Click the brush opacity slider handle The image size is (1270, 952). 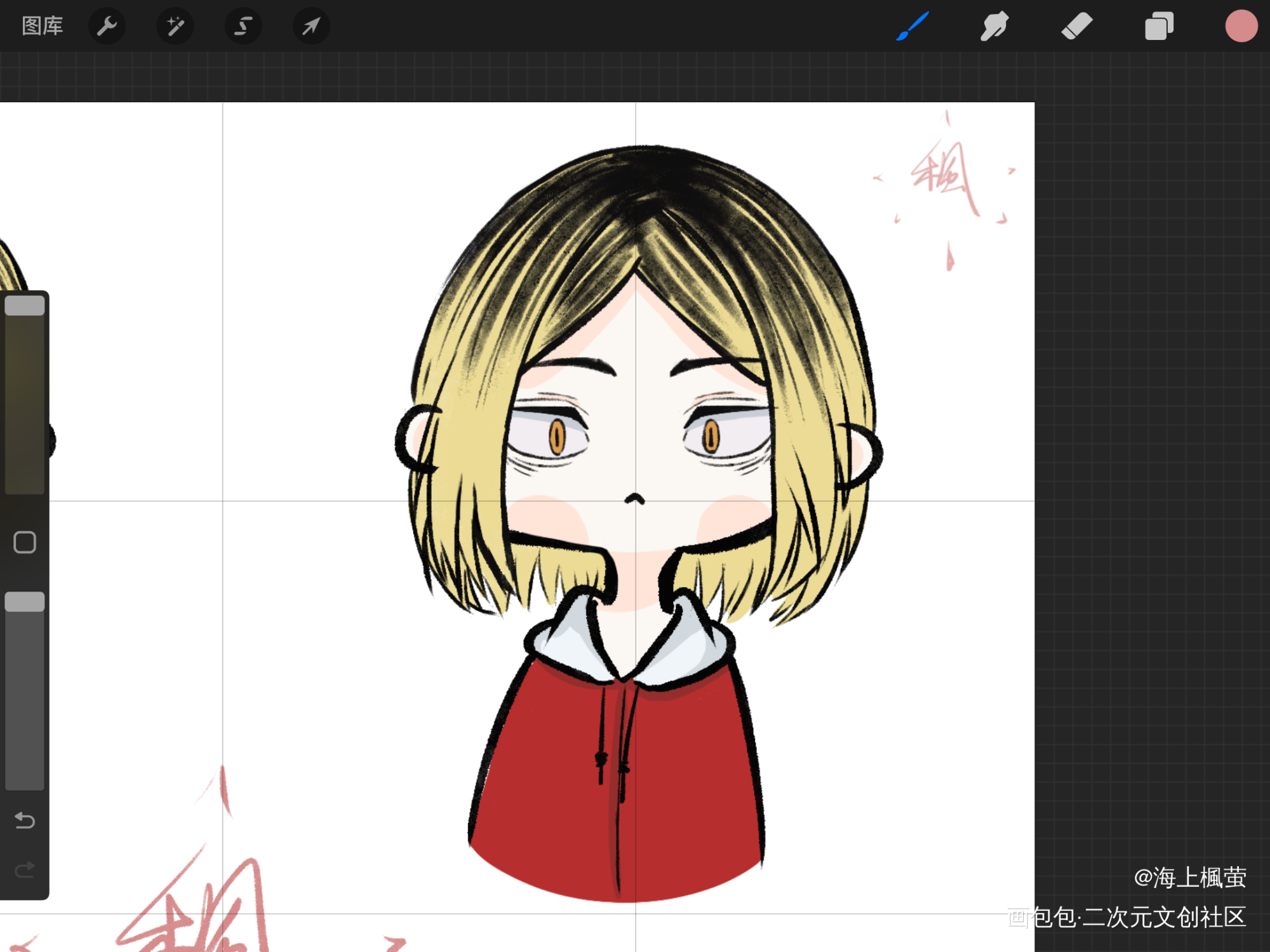tap(25, 602)
